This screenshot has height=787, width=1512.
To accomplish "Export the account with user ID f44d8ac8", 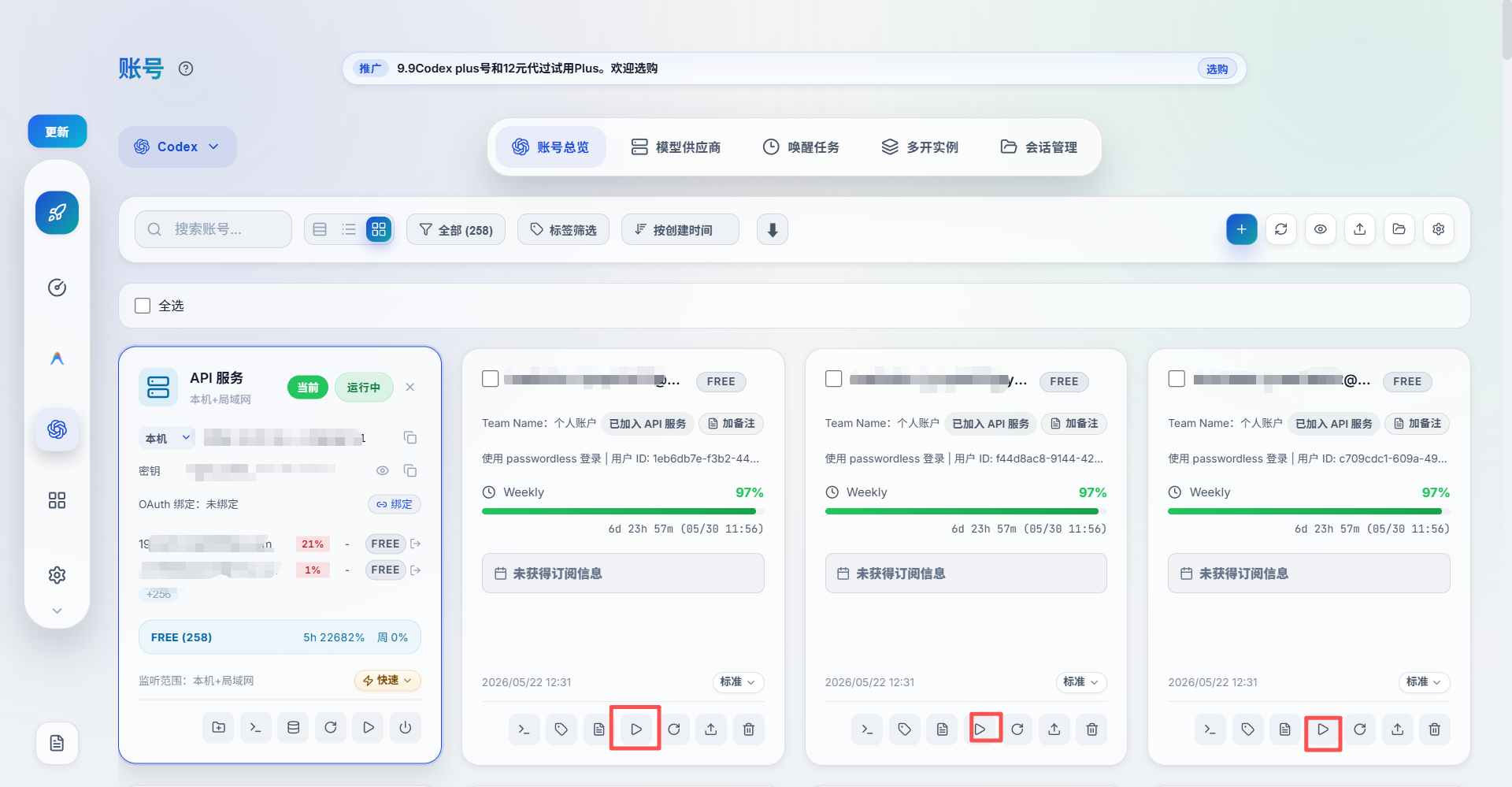I will pos(1054,729).
